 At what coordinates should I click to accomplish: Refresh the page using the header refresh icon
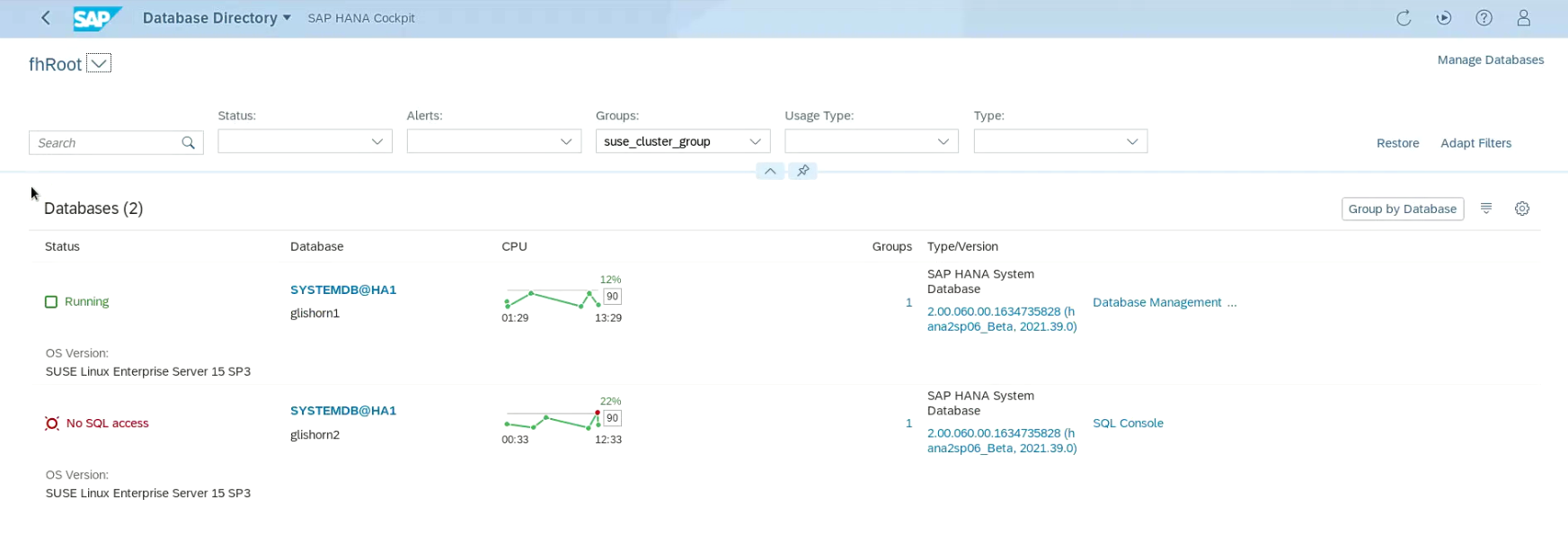[x=1403, y=18]
